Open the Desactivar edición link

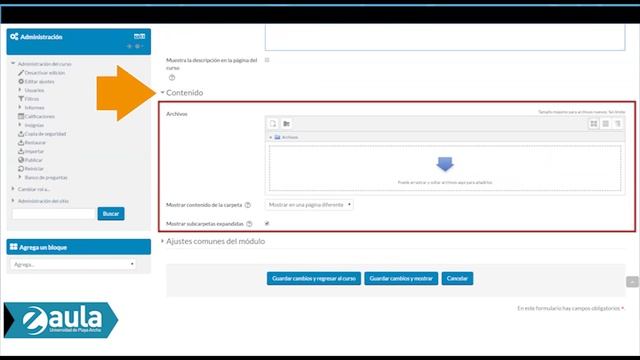pyautogui.click(x=45, y=73)
